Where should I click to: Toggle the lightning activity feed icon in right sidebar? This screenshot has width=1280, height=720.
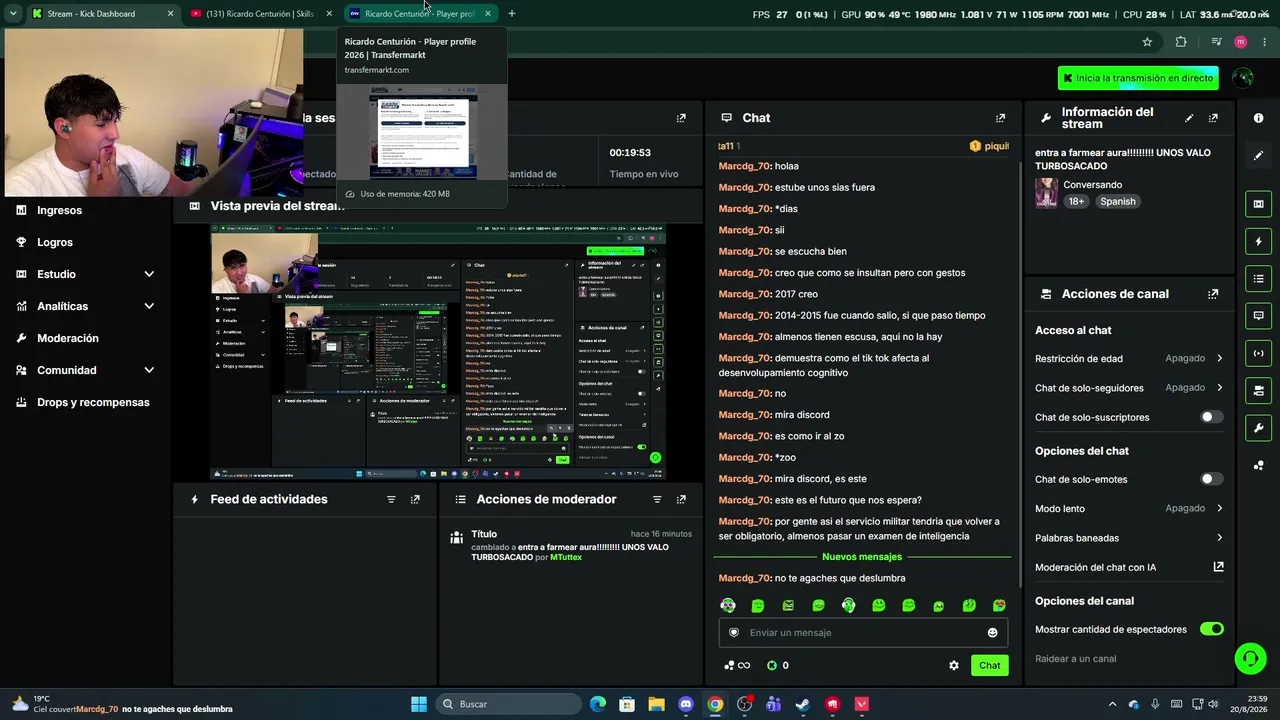click(x=1258, y=241)
